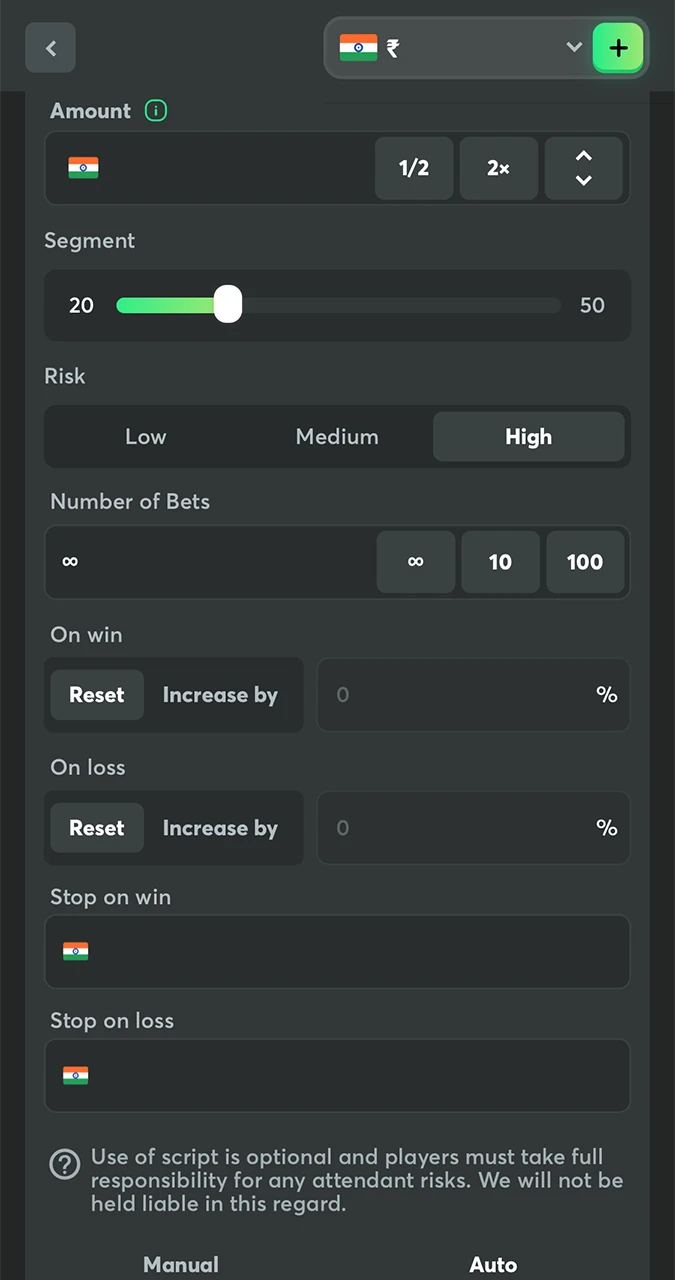
Task: Click the flag icon in Stop on win field
Action: click(75, 951)
